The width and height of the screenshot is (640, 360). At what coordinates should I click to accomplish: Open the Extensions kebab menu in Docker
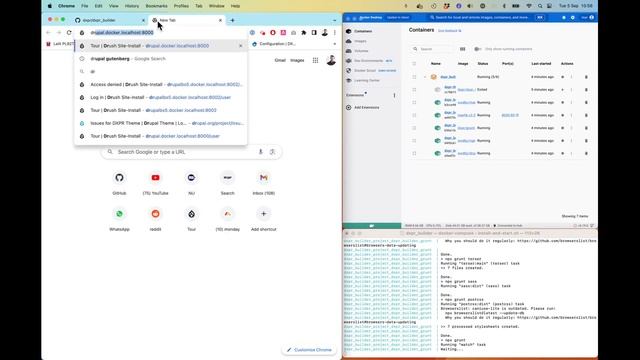[394, 95]
